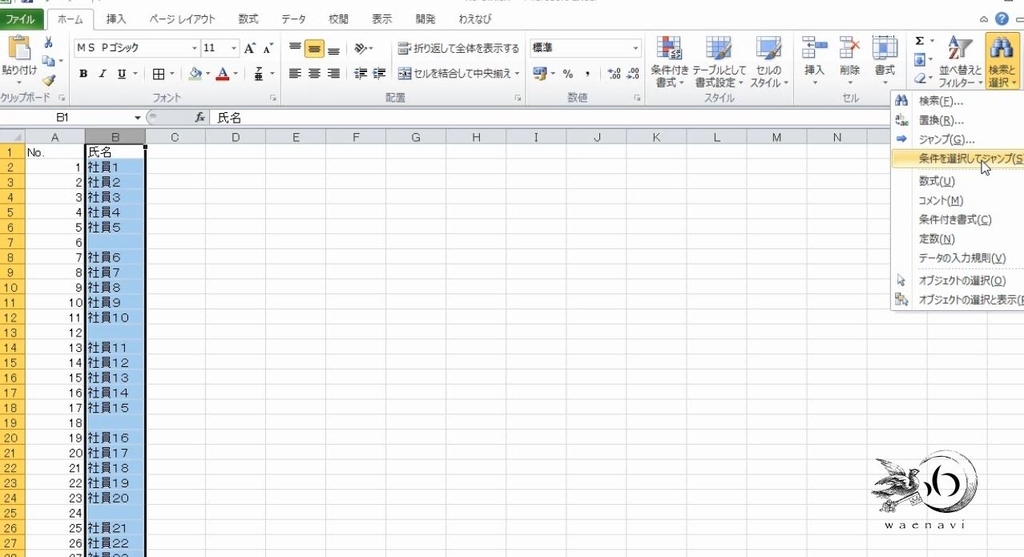Viewport: 1024px width, 557px height.
Task: Click the fx insert function icon
Action: (200, 118)
